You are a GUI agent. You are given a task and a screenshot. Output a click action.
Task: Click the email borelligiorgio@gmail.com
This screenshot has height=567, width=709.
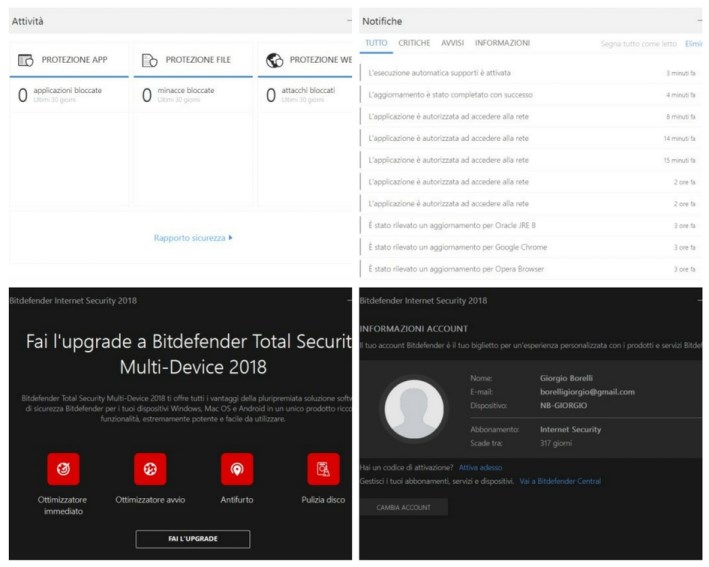point(587,392)
